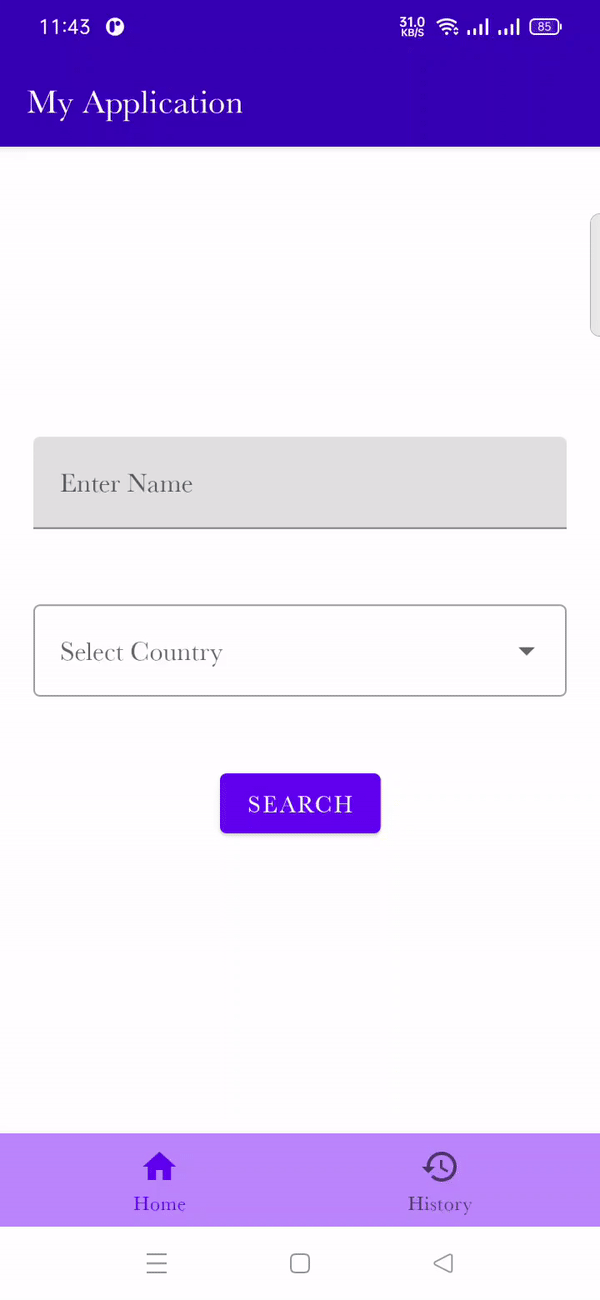The height and width of the screenshot is (1300, 600).
Task: Tap the Home house icon
Action: pyautogui.click(x=159, y=1167)
